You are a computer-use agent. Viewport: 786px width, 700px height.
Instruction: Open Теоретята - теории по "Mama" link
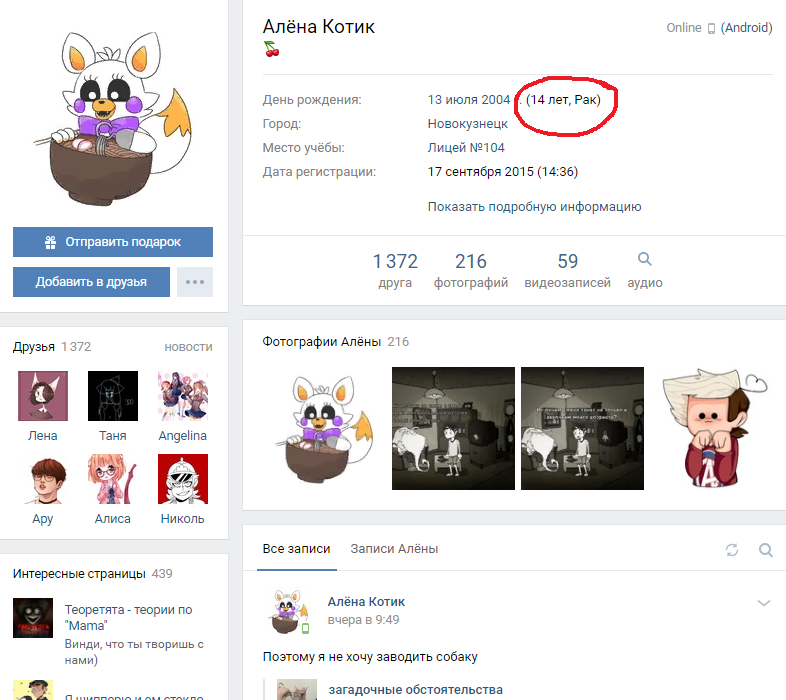(x=128, y=618)
